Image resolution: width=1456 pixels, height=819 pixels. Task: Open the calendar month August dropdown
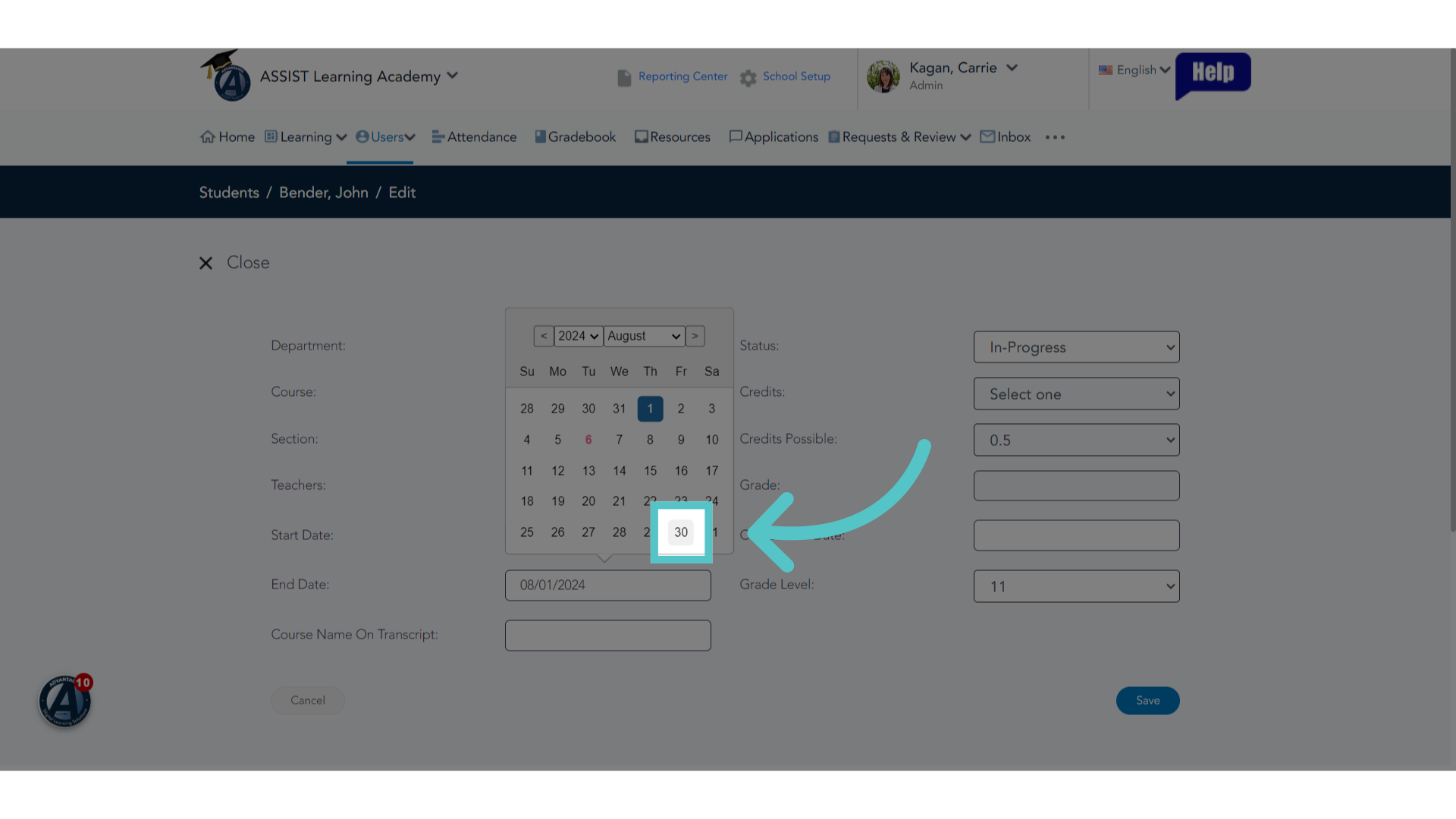pyautogui.click(x=644, y=336)
